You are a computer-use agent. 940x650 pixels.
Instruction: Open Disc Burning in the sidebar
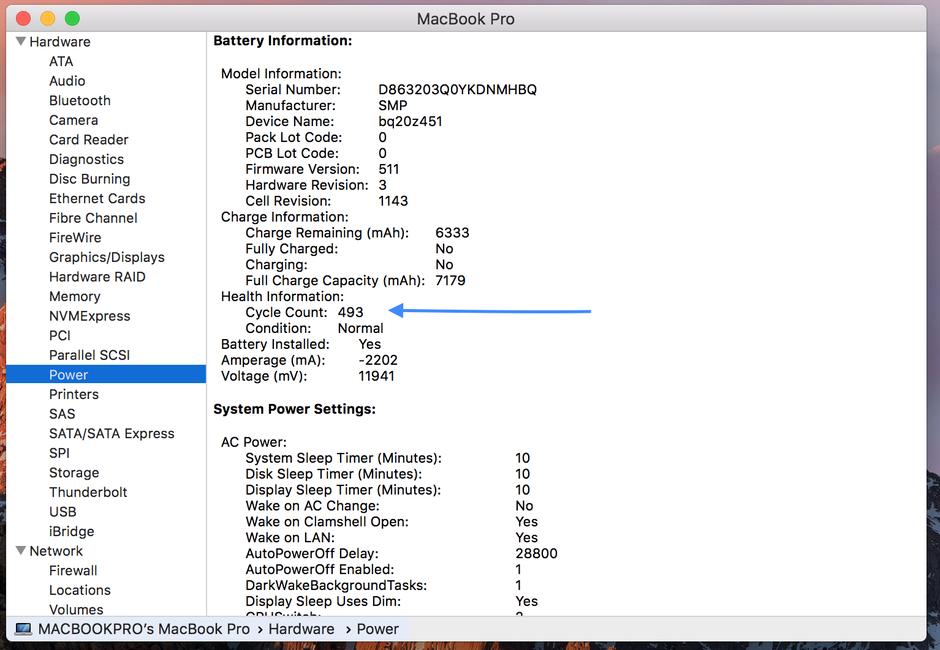89,179
